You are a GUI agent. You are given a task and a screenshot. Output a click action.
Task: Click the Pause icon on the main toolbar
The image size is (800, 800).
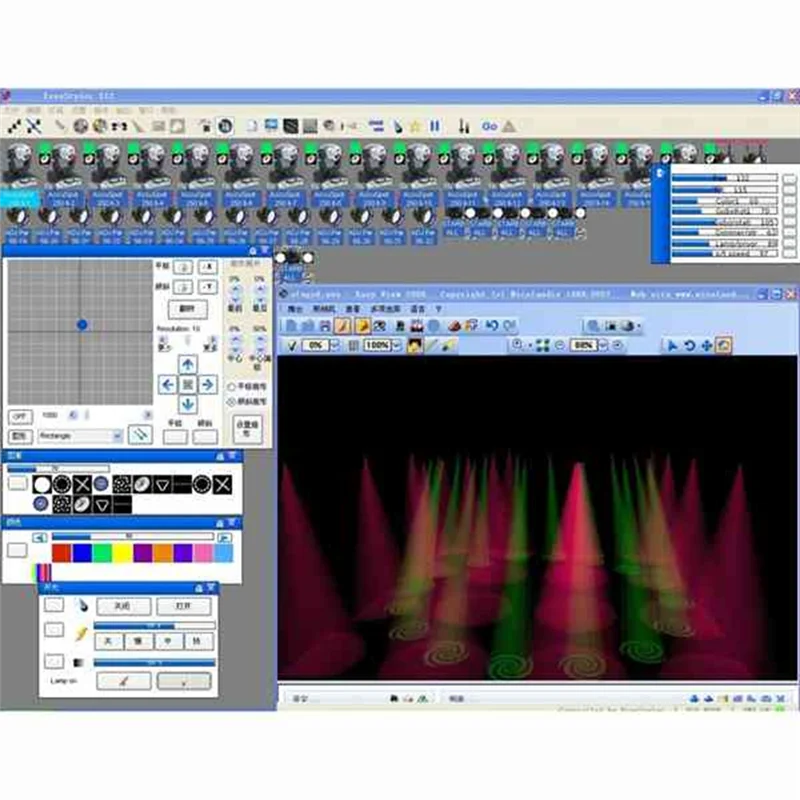[x=436, y=125]
